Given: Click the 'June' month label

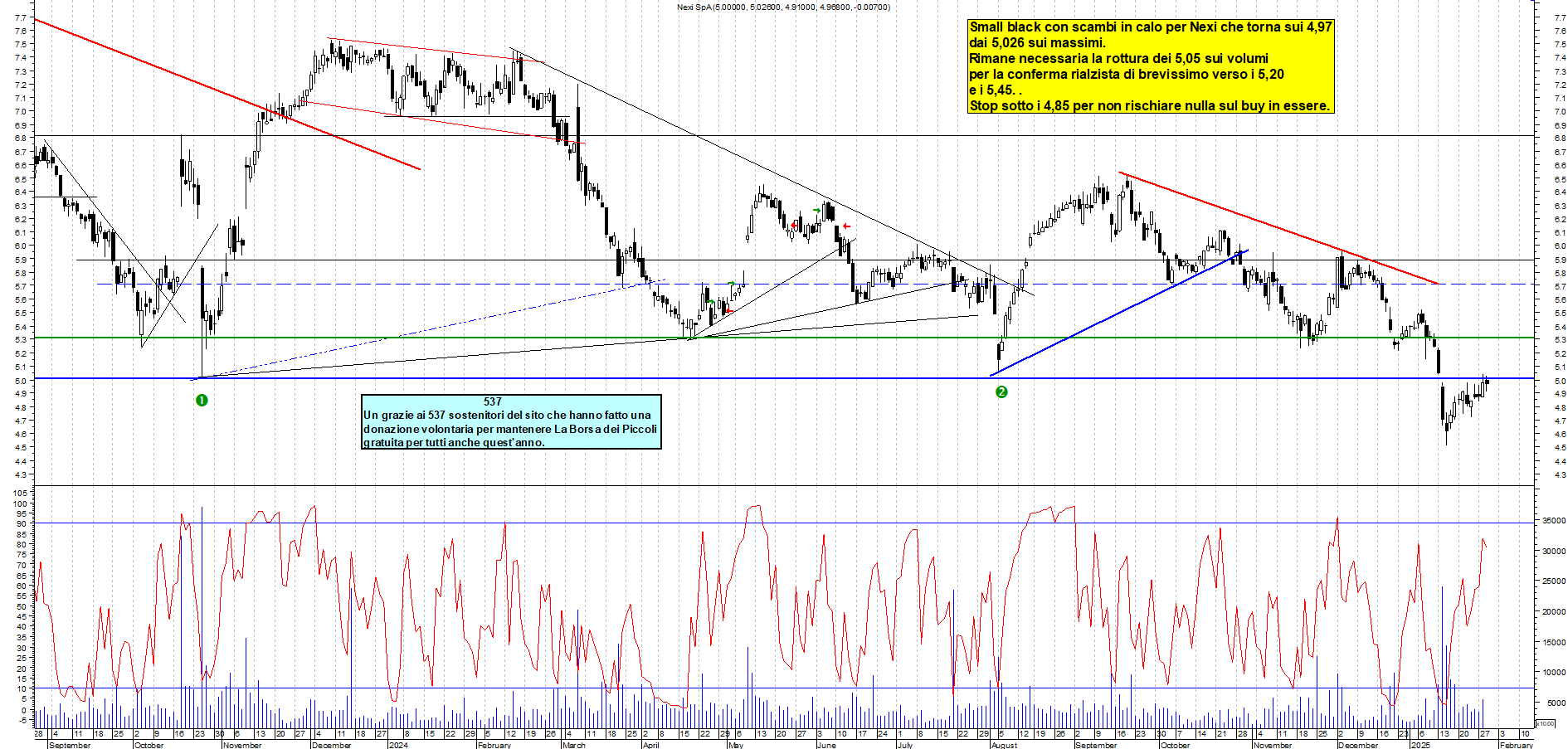Looking at the screenshot, I should [826, 745].
